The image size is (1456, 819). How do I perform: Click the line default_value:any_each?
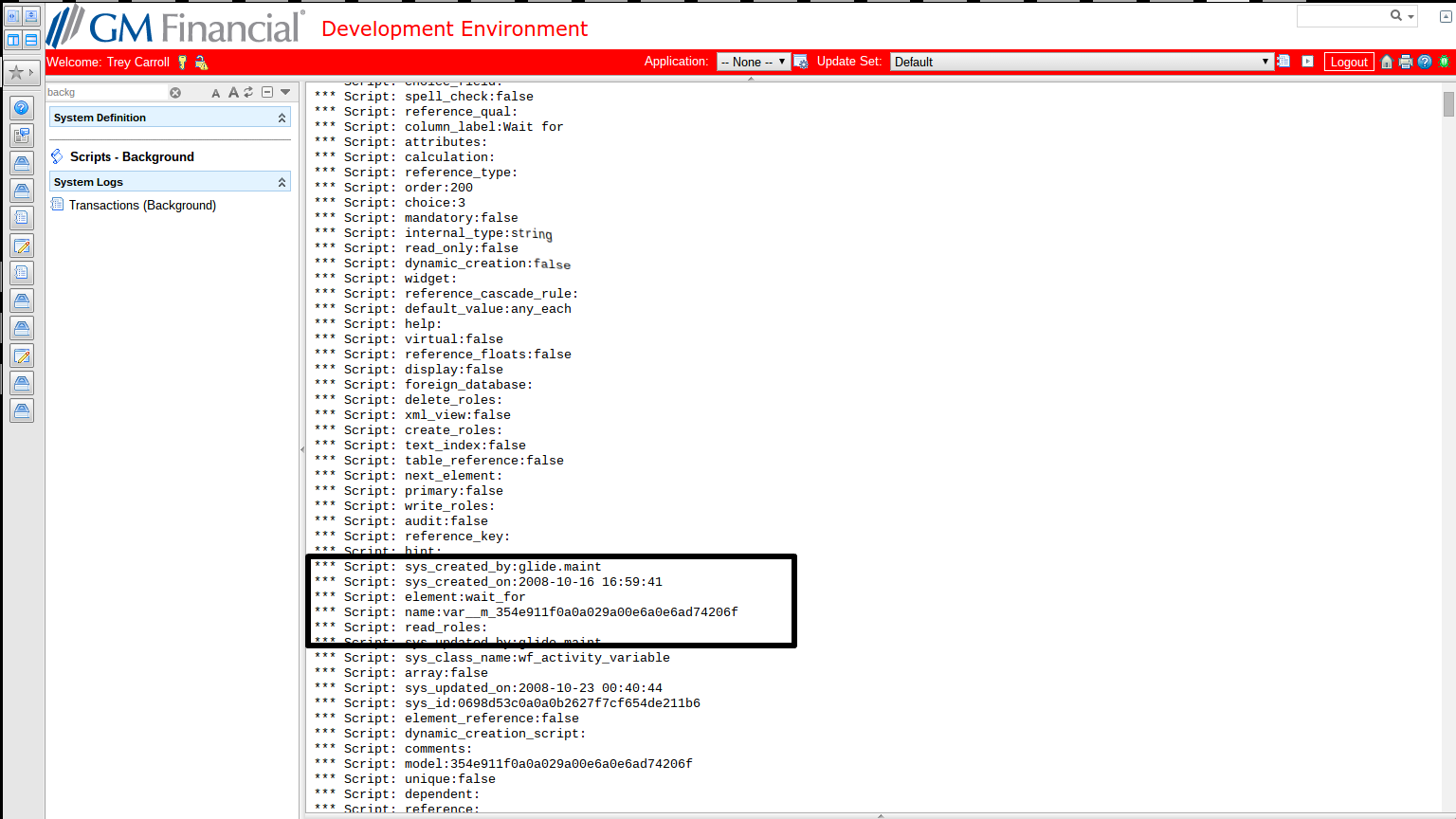(x=443, y=309)
